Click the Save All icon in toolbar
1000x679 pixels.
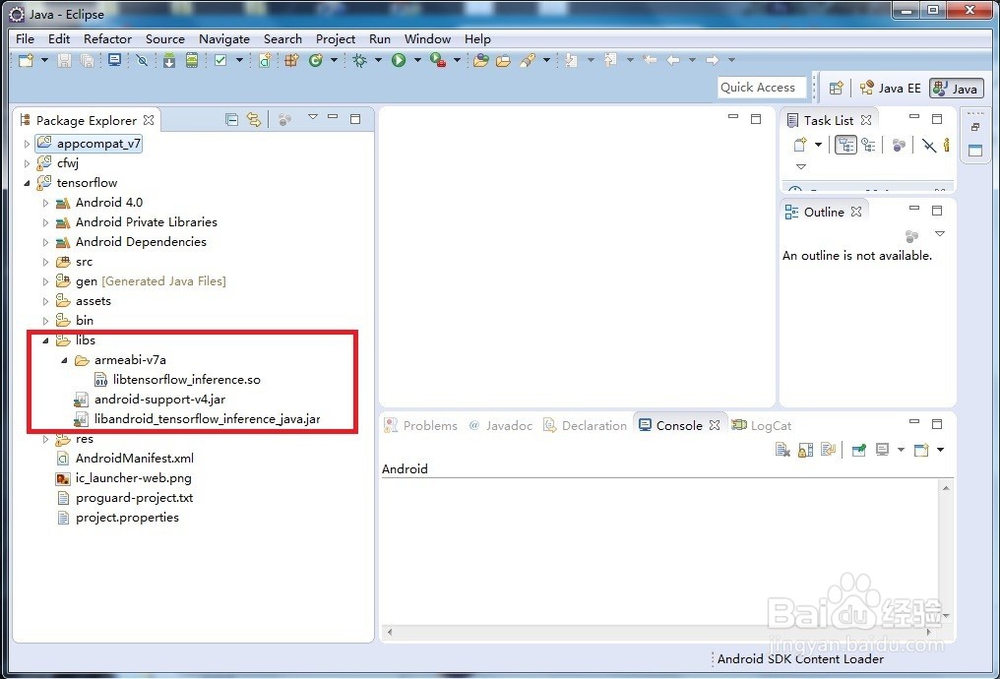[87, 61]
